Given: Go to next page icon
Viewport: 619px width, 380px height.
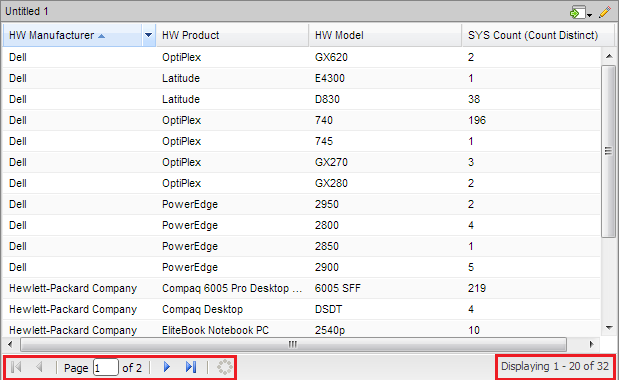Looking at the screenshot, I should (167, 367).
